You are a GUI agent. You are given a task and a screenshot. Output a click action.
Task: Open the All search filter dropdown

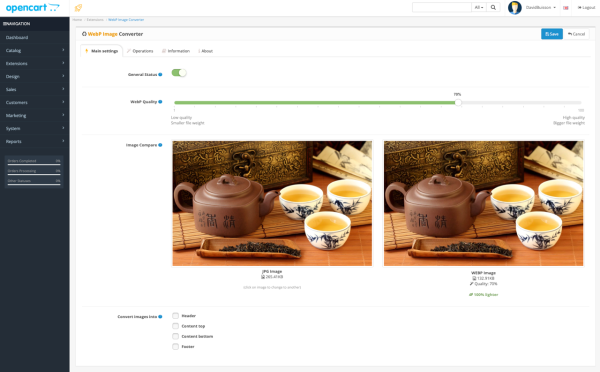(x=479, y=7)
